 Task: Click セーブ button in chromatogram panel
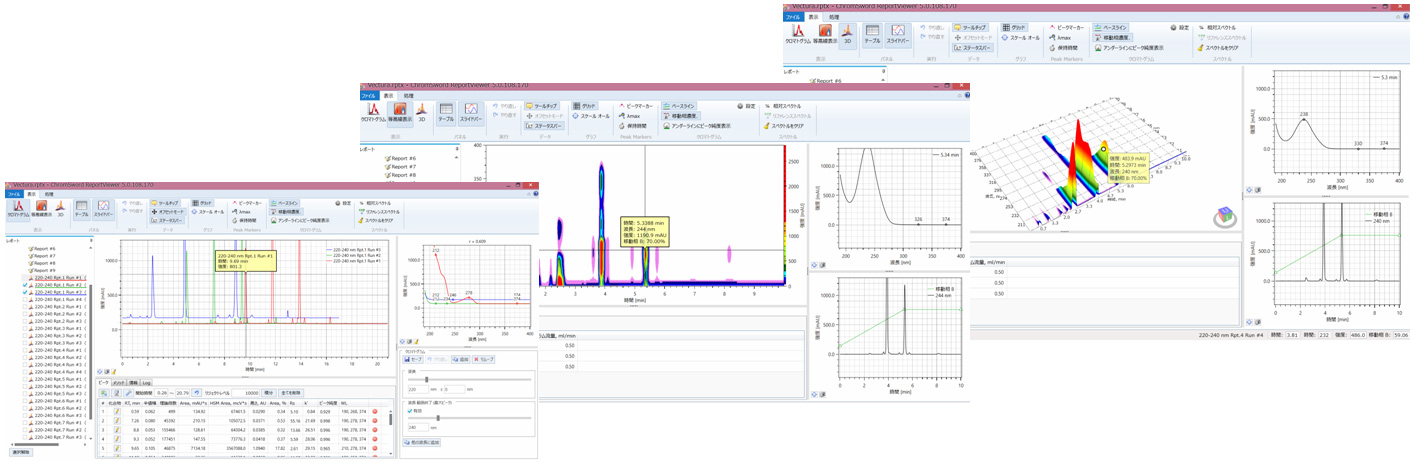click(413, 359)
